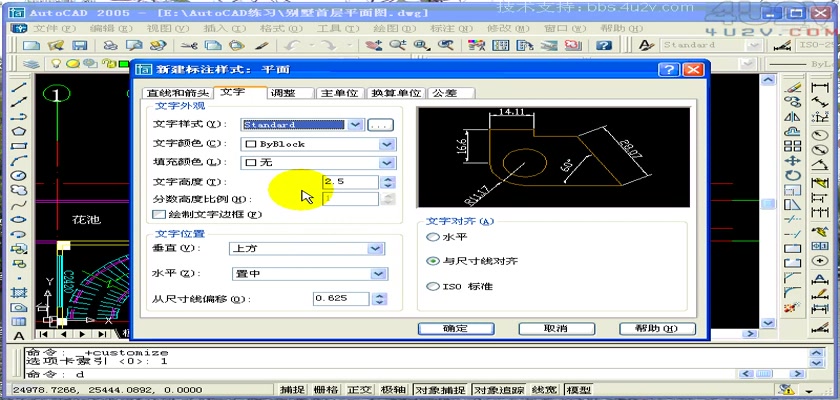
Task: Click the Zoom Realtime toolbar icon
Action: pyautogui.click(x=399, y=46)
